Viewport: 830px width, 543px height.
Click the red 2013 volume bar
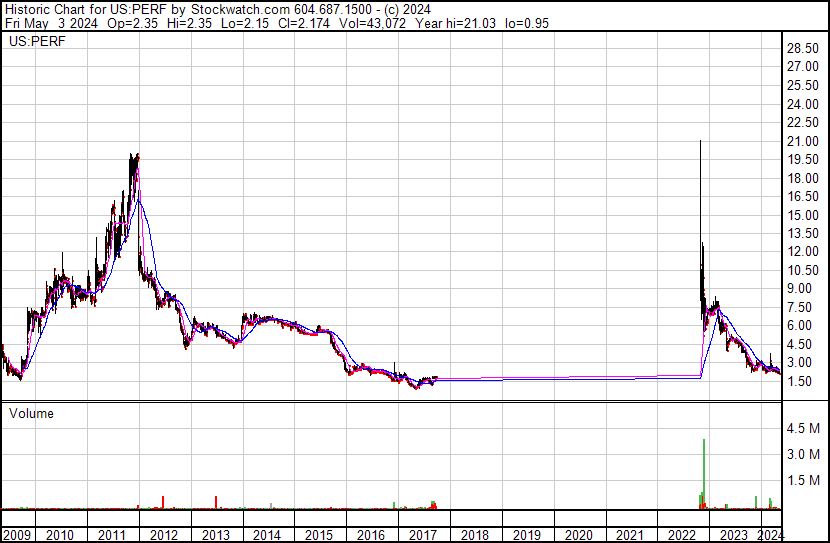pos(216,502)
